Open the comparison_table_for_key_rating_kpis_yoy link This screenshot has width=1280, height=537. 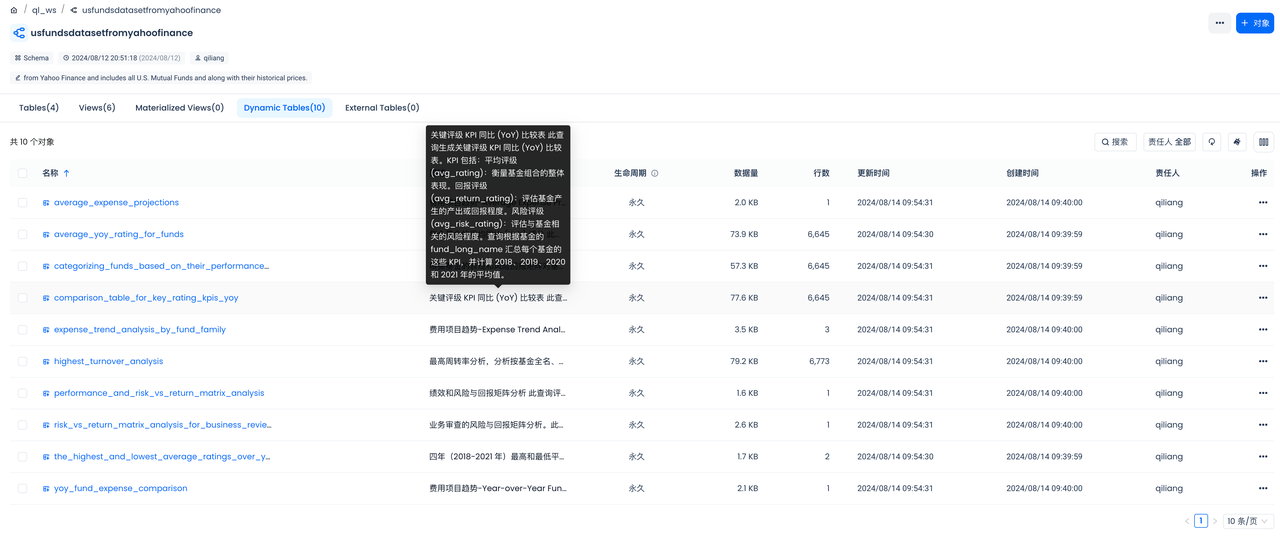pos(146,298)
